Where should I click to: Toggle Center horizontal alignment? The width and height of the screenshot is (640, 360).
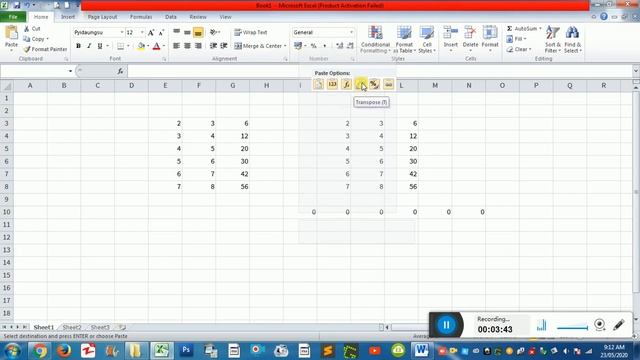[x=187, y=46]
